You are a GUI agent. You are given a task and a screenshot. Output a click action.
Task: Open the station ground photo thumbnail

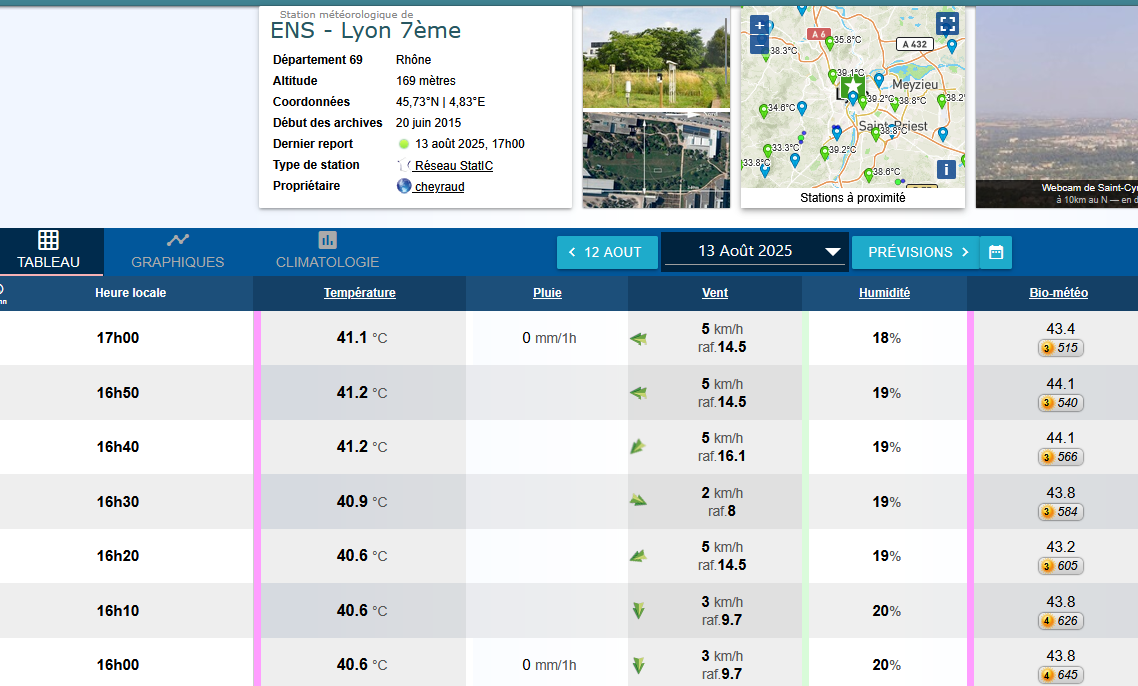coord(656,57)
